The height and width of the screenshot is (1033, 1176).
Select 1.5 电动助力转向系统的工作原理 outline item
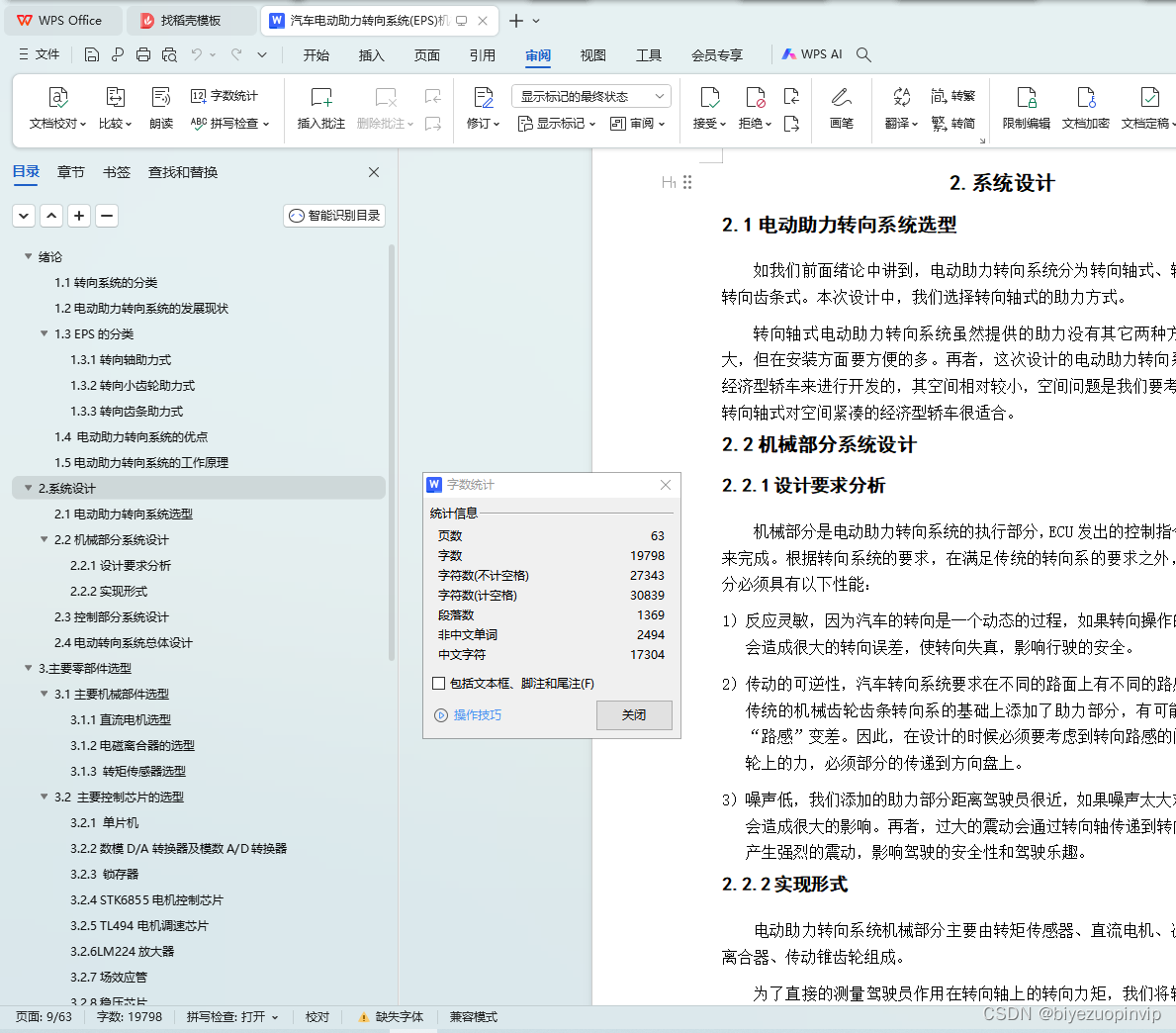tap(141, 463)
